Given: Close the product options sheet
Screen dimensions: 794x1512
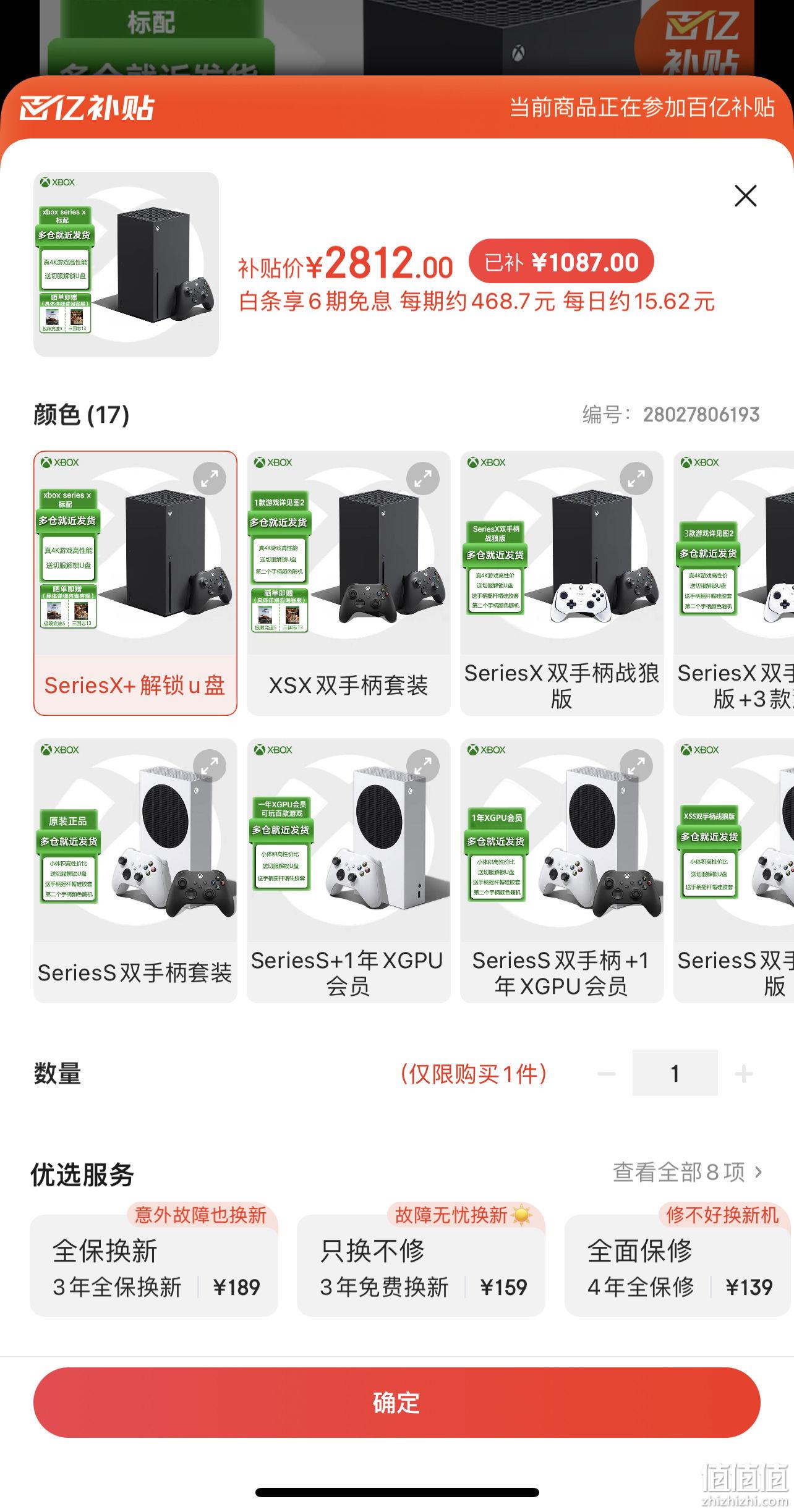Looking at the screenshot, I should coord(745,196).
